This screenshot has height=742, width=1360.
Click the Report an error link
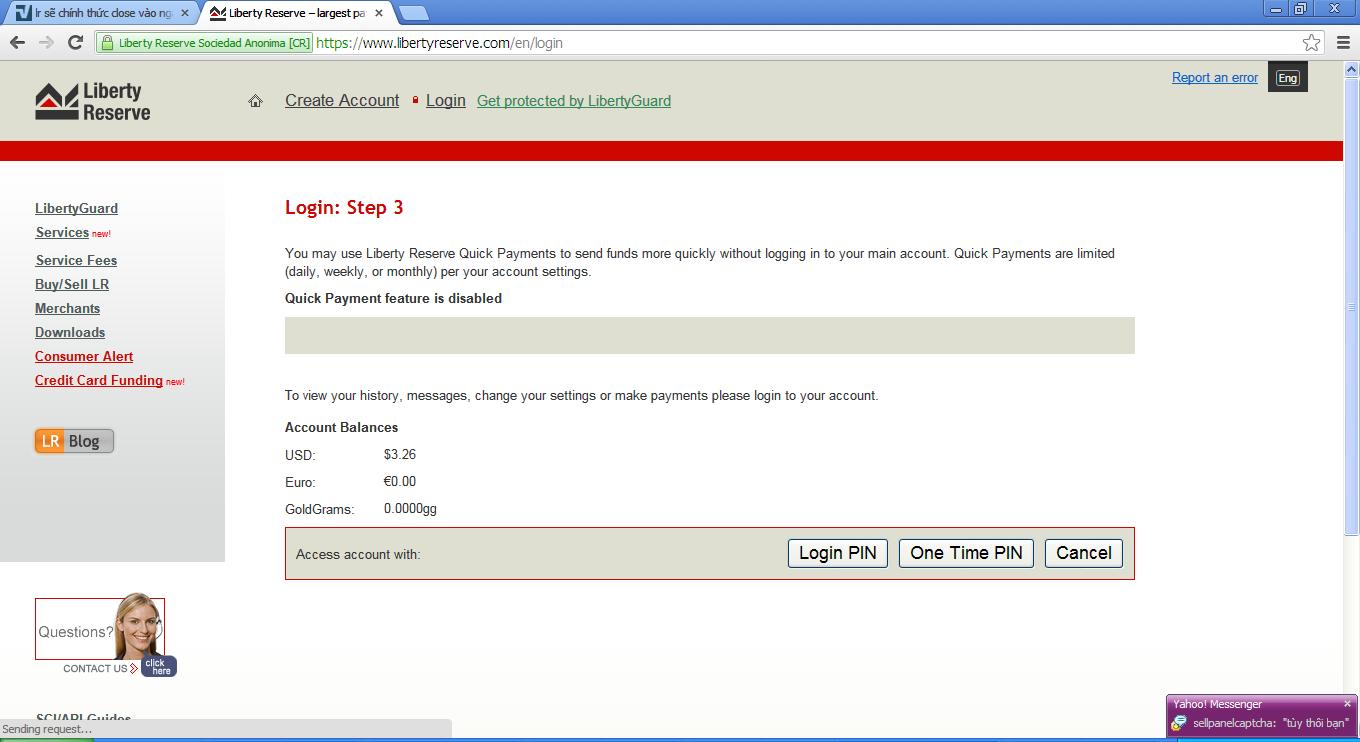(1215, 77)
